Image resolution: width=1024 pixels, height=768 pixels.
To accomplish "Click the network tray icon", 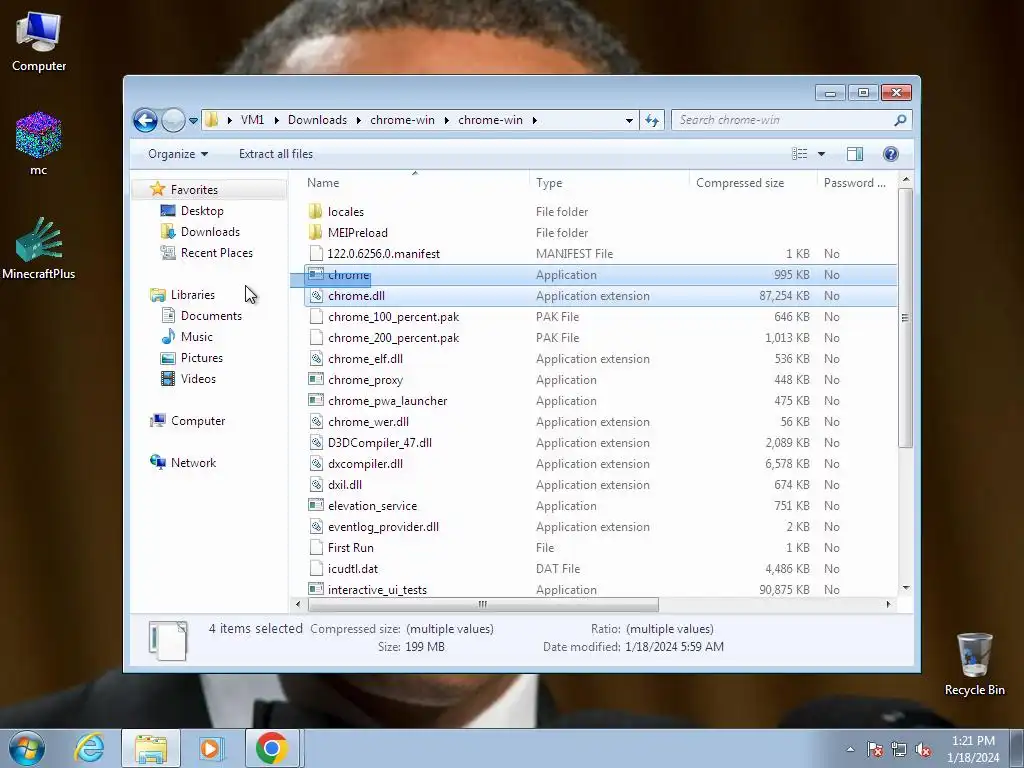I will [899, 750].
